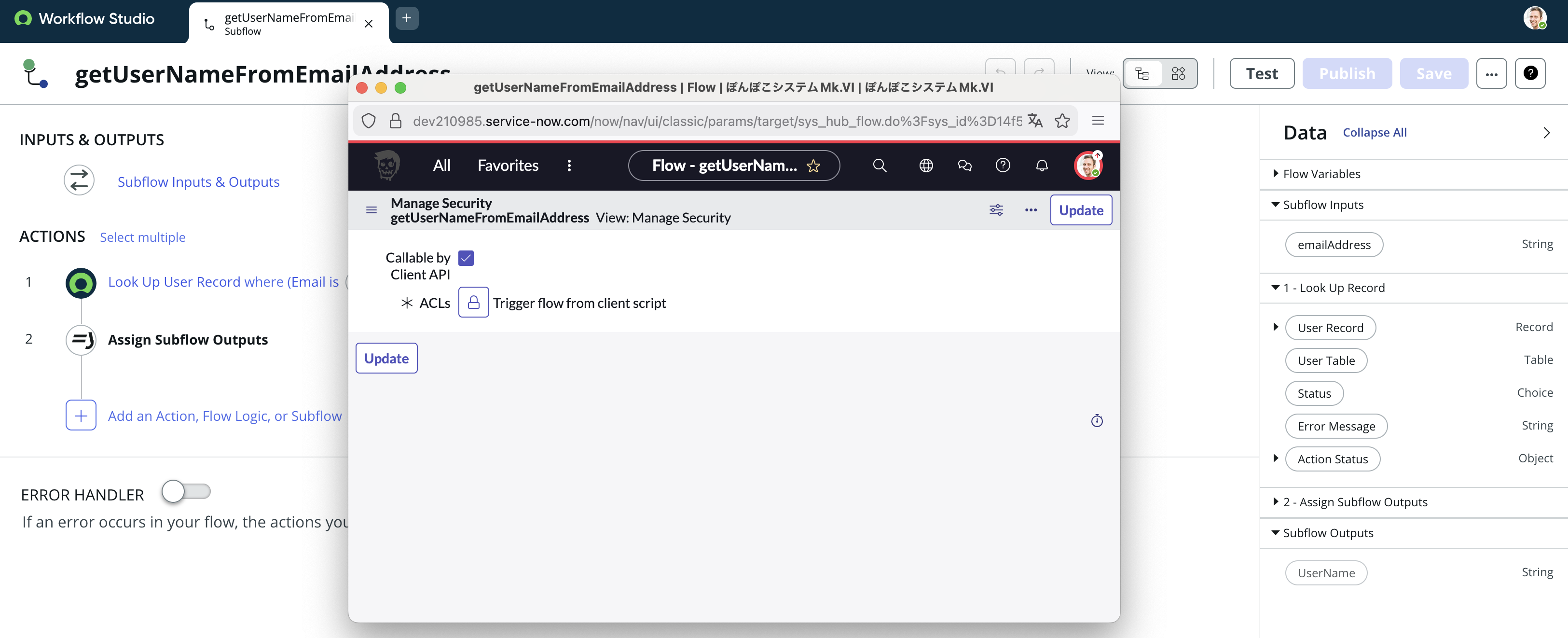Uncheck Callable by Client API checkbox
Image resolution: width=1568 pixels, height=638 pixels.
point(466,258)
